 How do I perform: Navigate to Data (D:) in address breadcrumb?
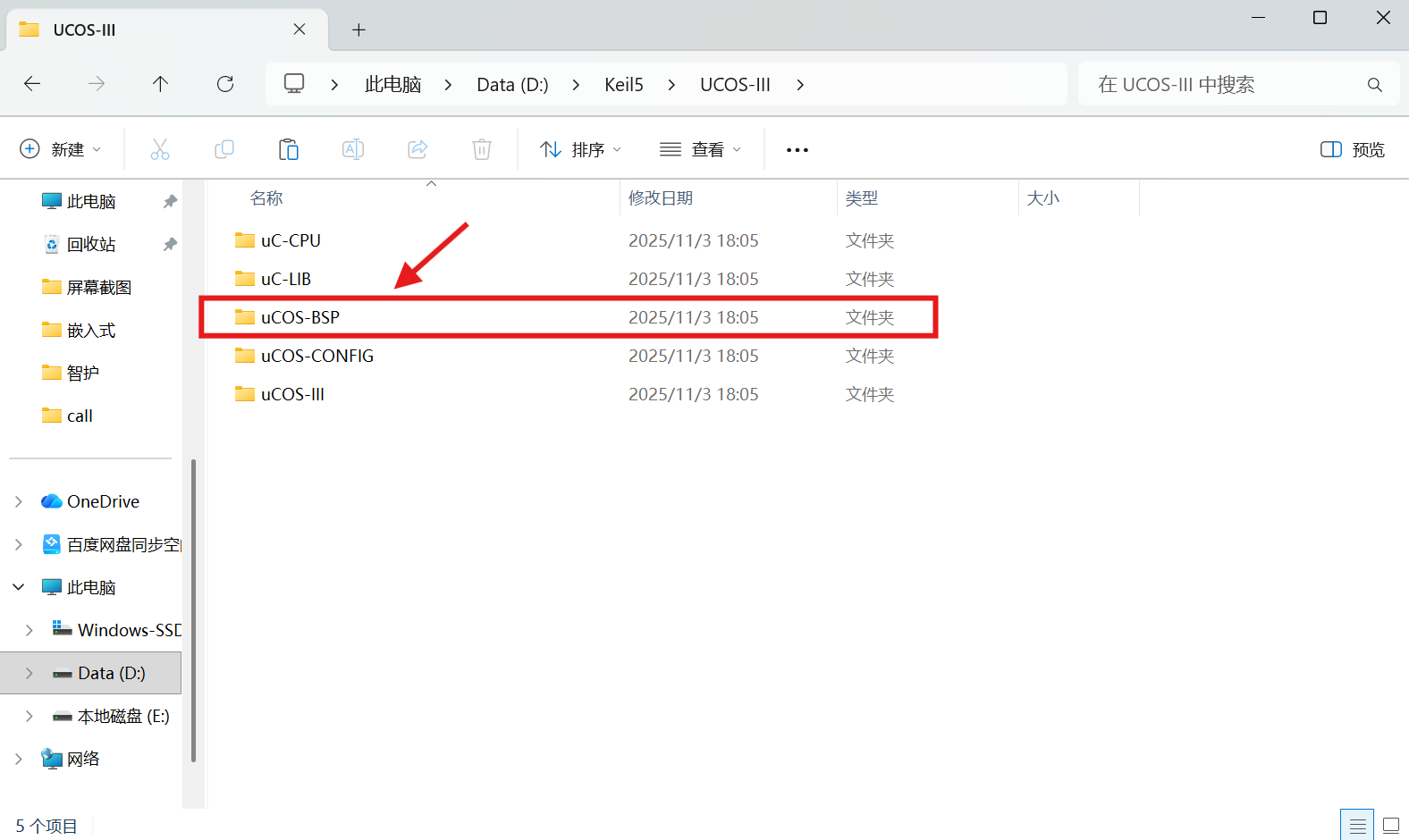coord(512,84)
